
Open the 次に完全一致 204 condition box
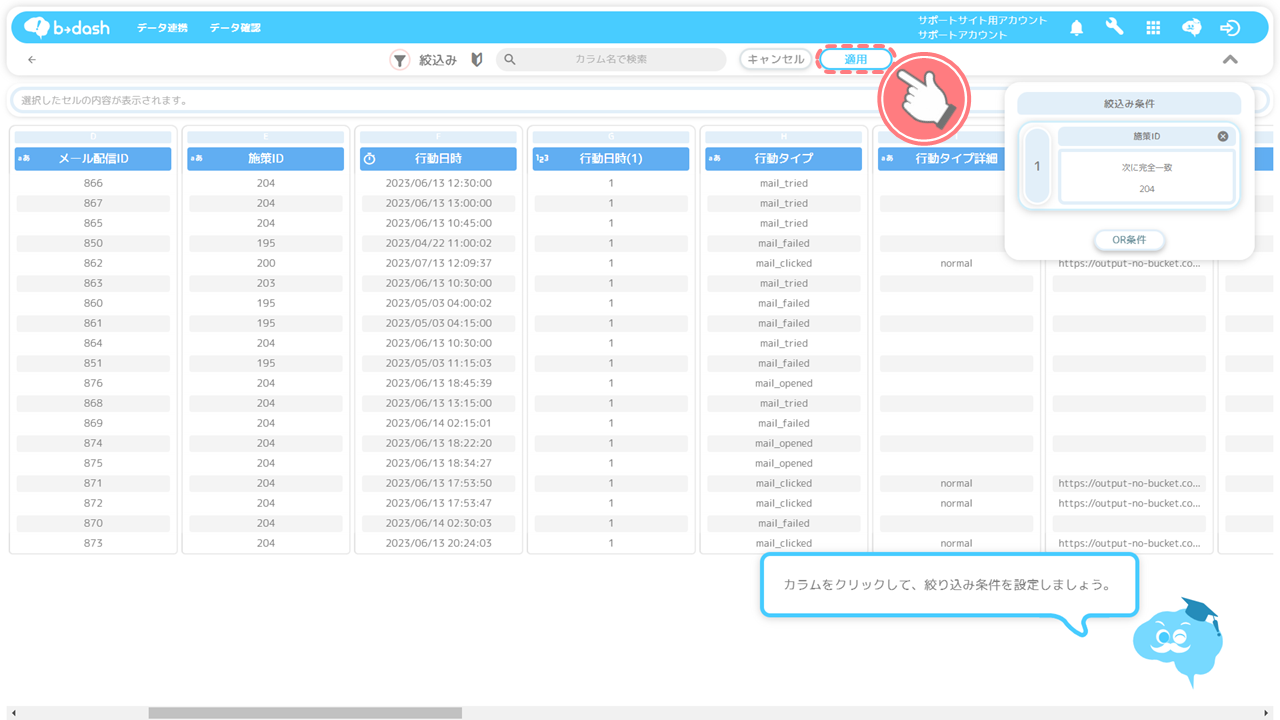point(1147,177)
